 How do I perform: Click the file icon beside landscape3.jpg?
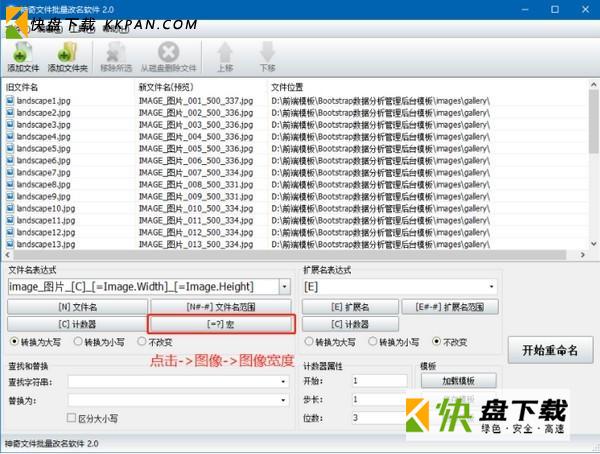point(10,124)
